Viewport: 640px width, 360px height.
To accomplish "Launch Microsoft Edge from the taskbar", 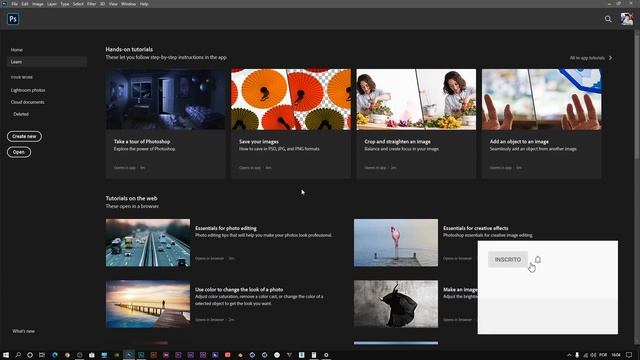I will (55, 355).
